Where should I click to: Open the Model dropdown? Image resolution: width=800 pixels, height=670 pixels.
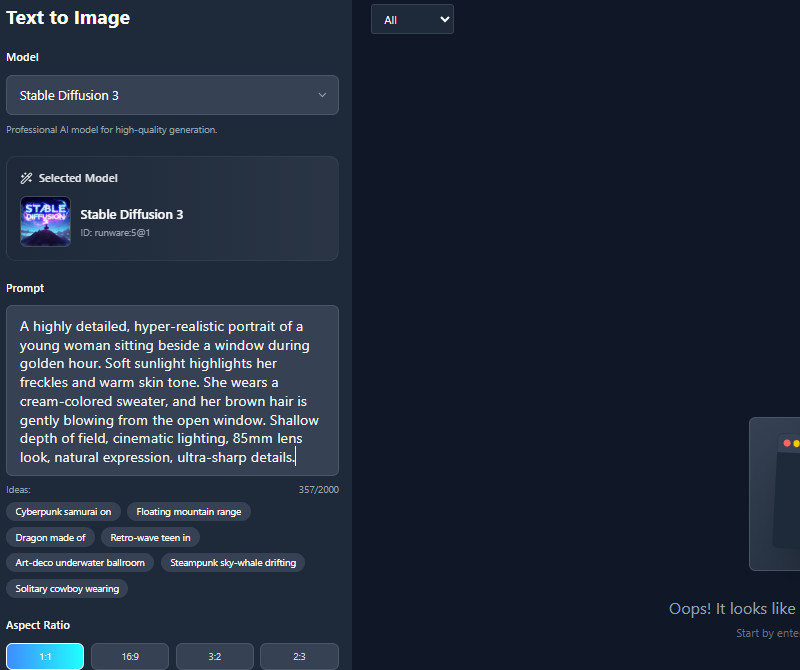(x=172, y=95)
